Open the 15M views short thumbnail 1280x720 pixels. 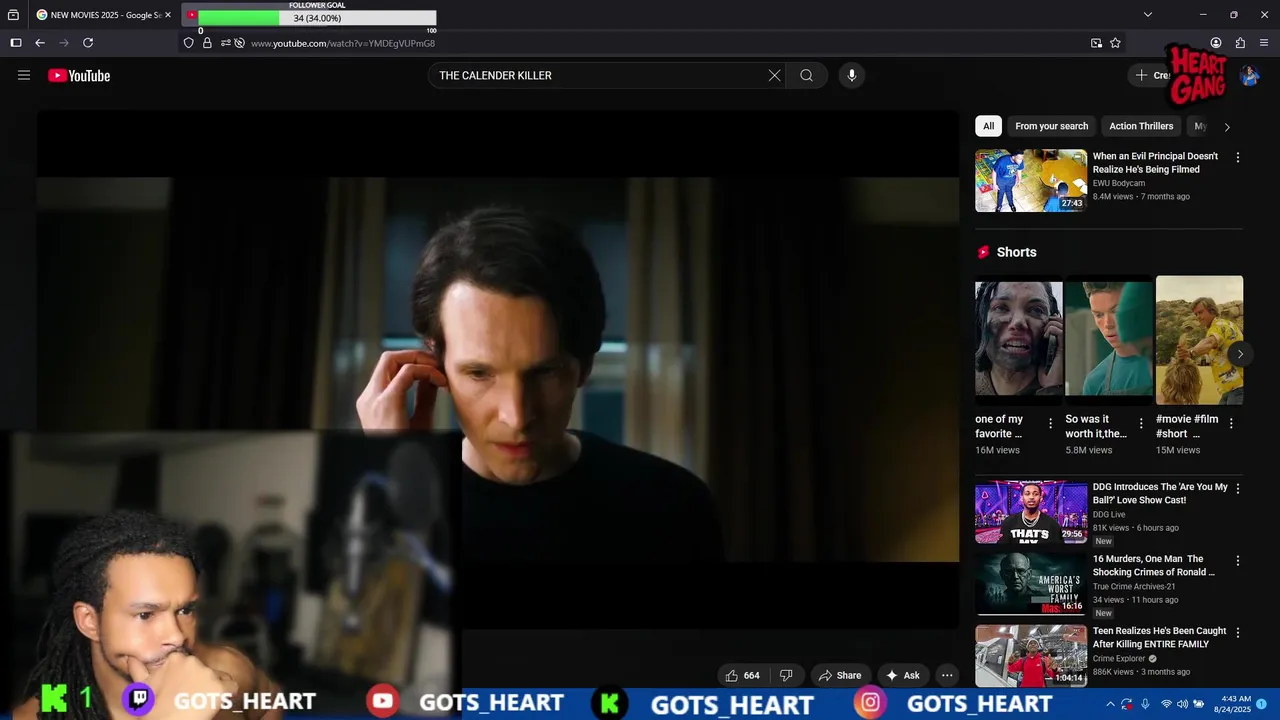click(x=1200, y=341)
